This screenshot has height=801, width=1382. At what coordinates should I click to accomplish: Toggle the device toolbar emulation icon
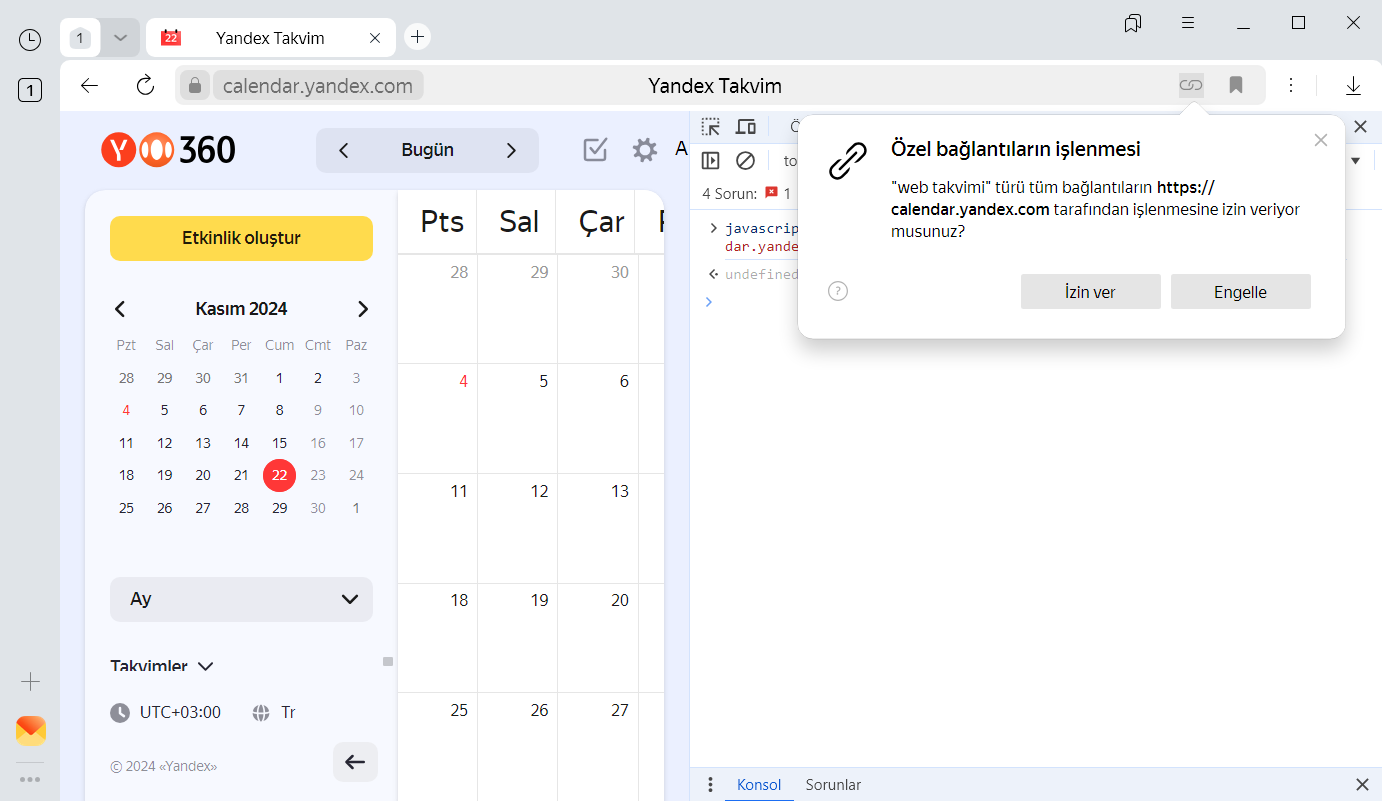pos(745,127)
